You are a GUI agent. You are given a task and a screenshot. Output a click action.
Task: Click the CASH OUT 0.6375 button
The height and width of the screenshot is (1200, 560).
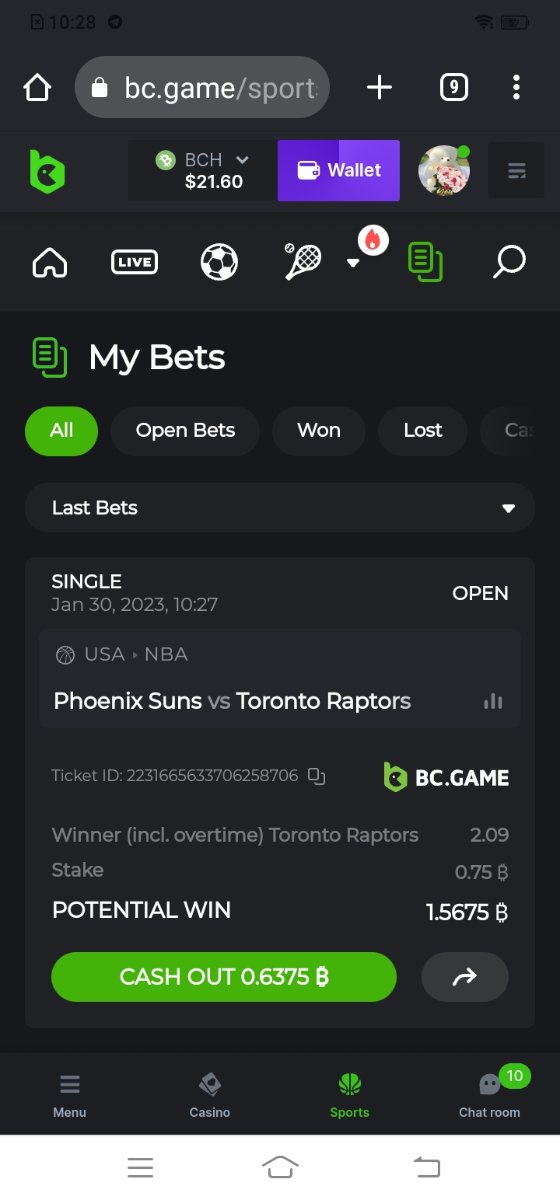(224, 977)
